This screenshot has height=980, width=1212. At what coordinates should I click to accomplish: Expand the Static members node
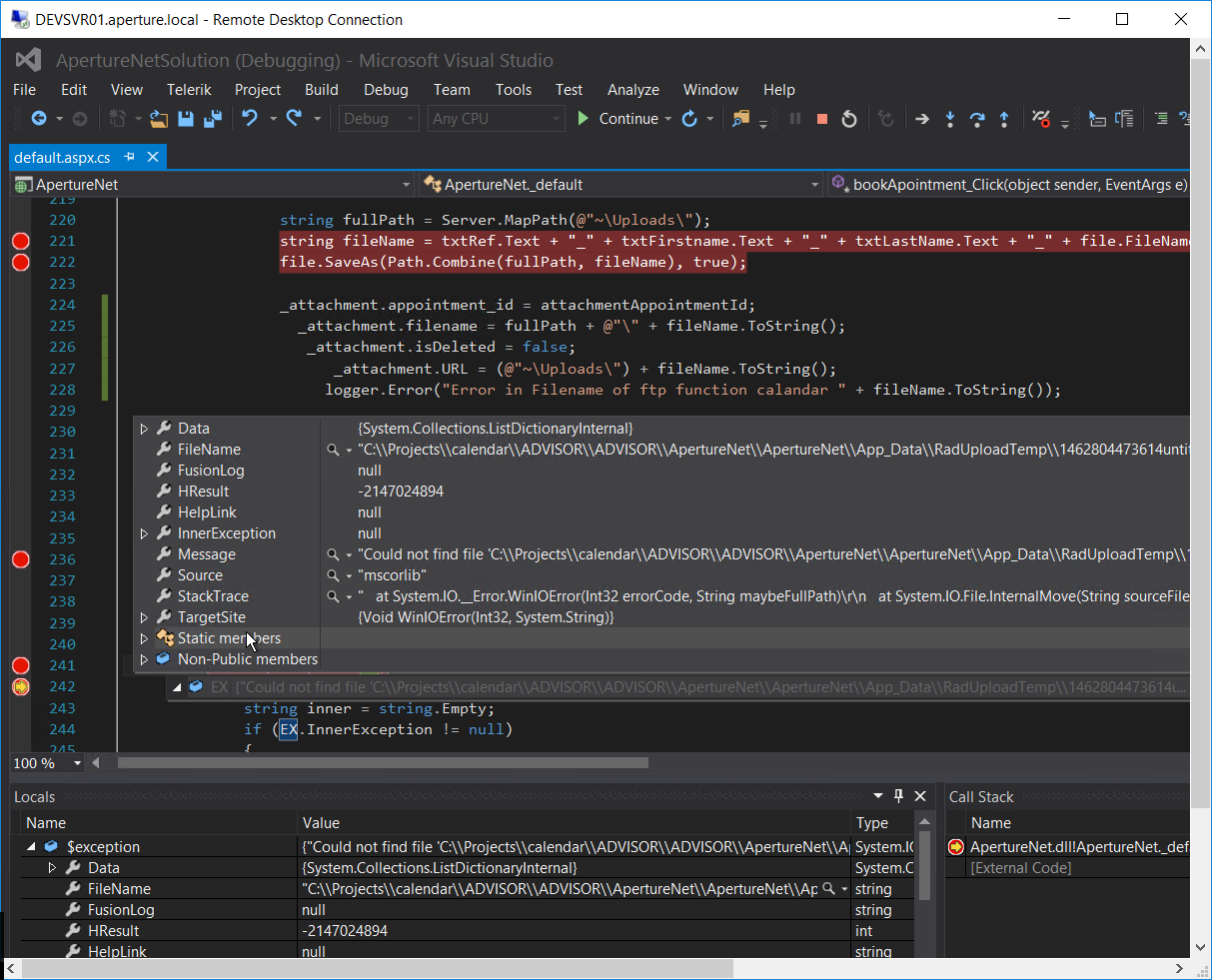point(144,638)
